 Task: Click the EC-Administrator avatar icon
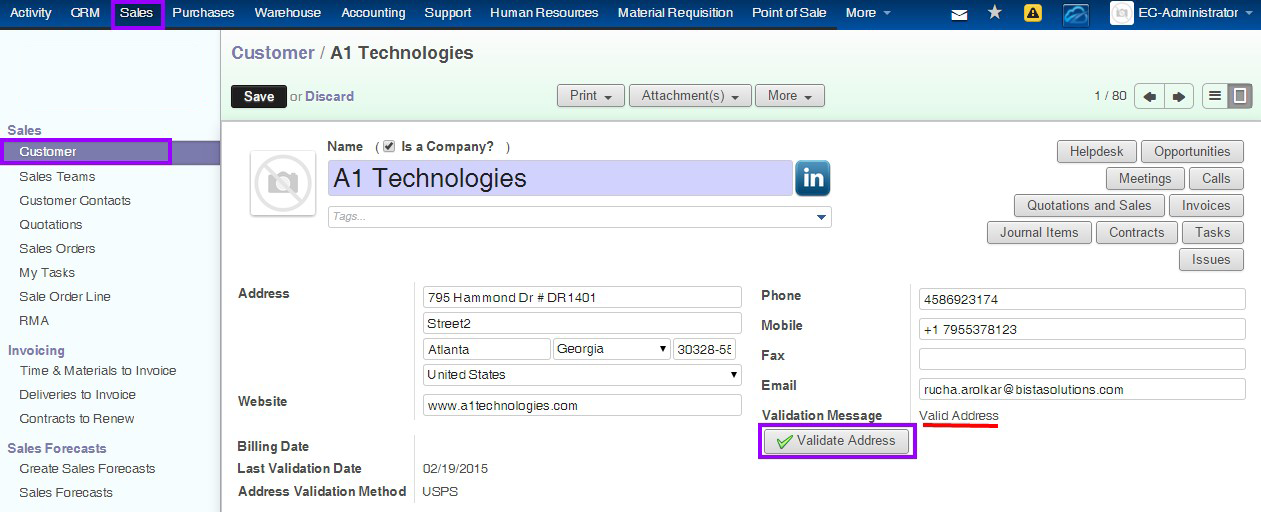point(1121,13)
